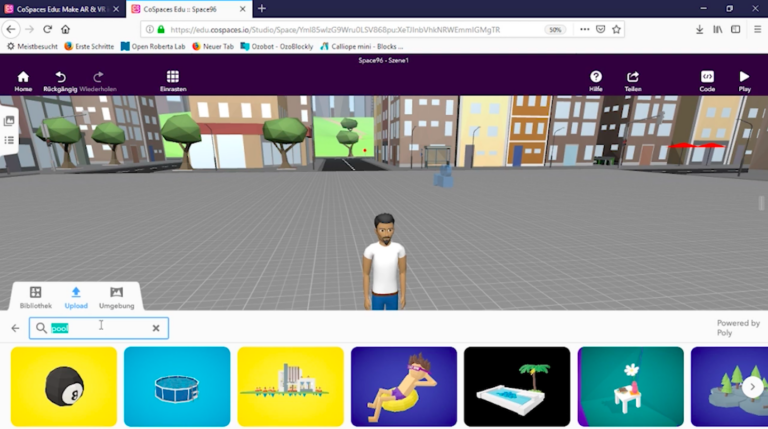Close the CoSpaces Edu :: Space96 browser tab
The image size is (768, 429).
242,9
